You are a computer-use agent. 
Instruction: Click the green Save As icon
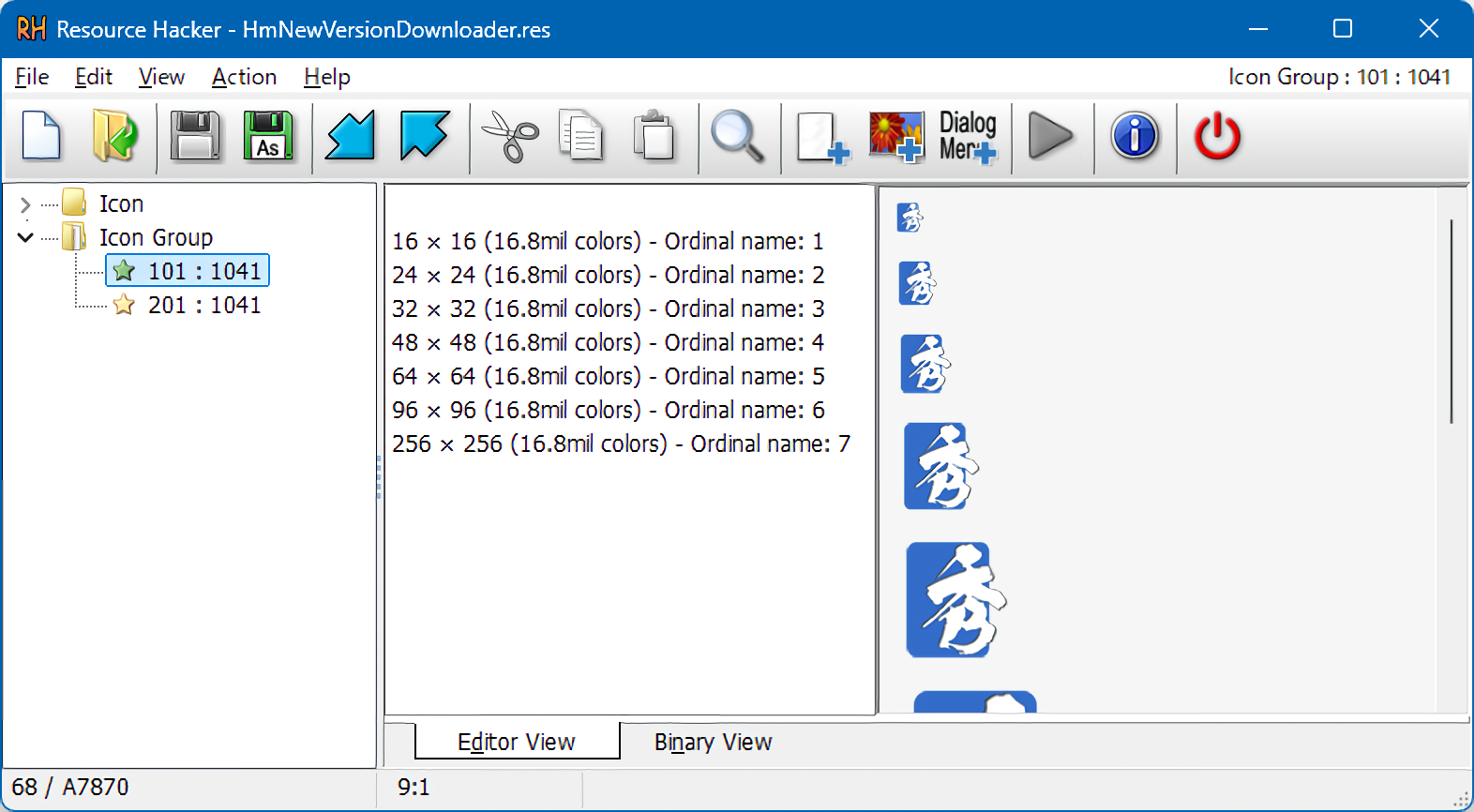tap(268, 137)
